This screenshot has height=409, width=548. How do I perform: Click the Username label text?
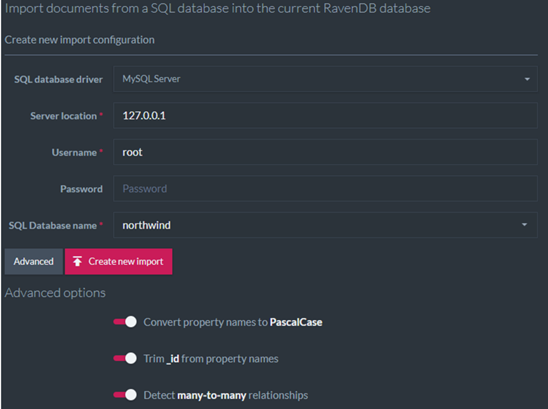point(74,153)
